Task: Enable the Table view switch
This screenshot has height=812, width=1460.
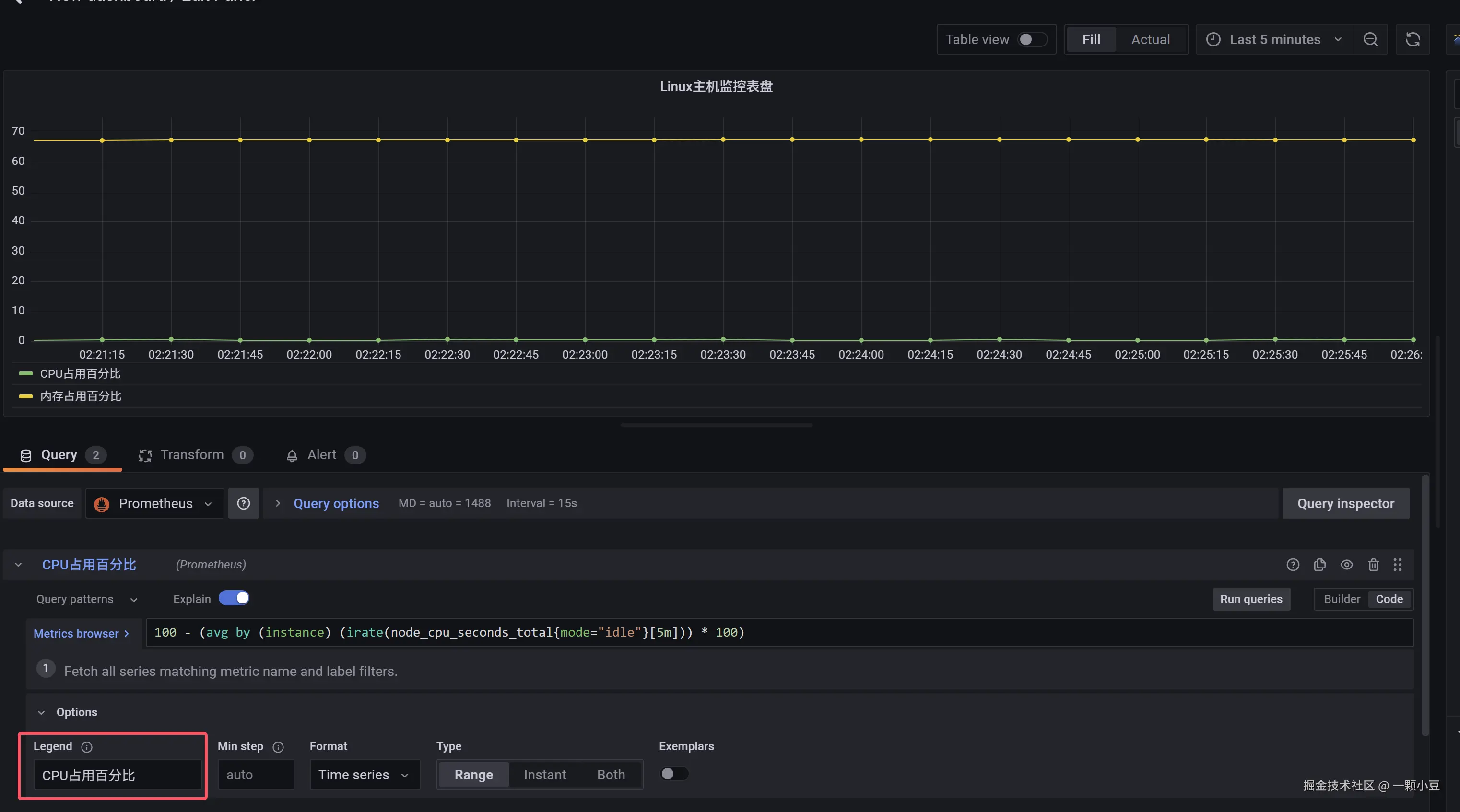Action: coord(1032,40)
